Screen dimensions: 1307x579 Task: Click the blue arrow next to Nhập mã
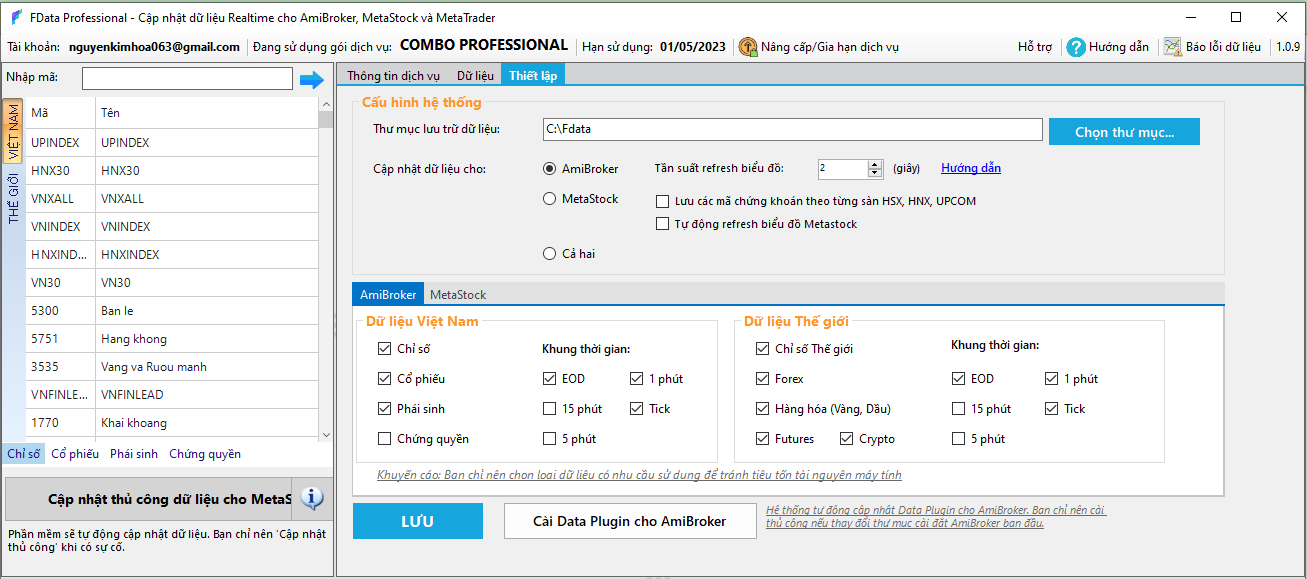(x=312, y=80)
